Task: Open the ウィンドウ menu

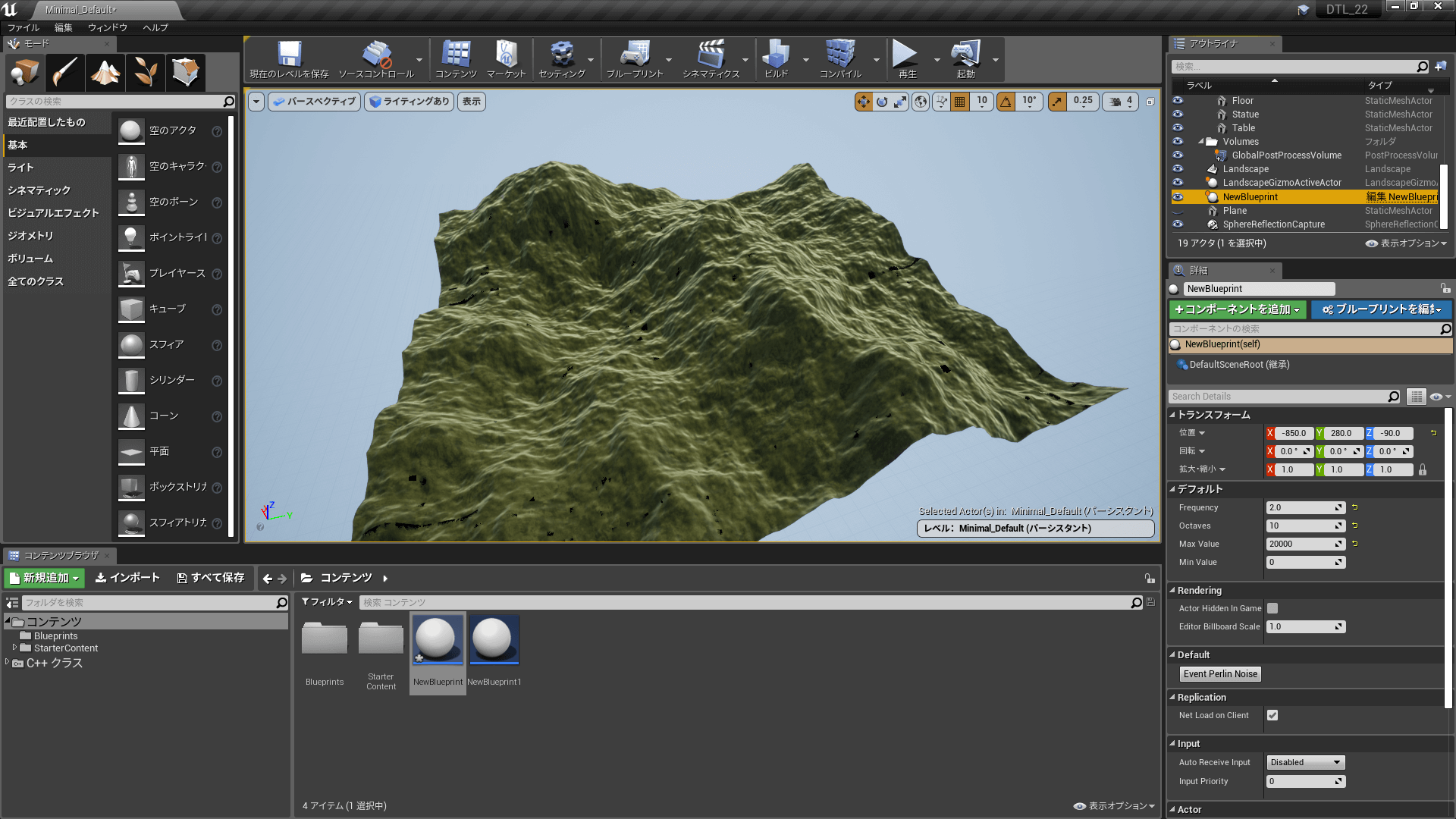Action: (x=107, y=27)
